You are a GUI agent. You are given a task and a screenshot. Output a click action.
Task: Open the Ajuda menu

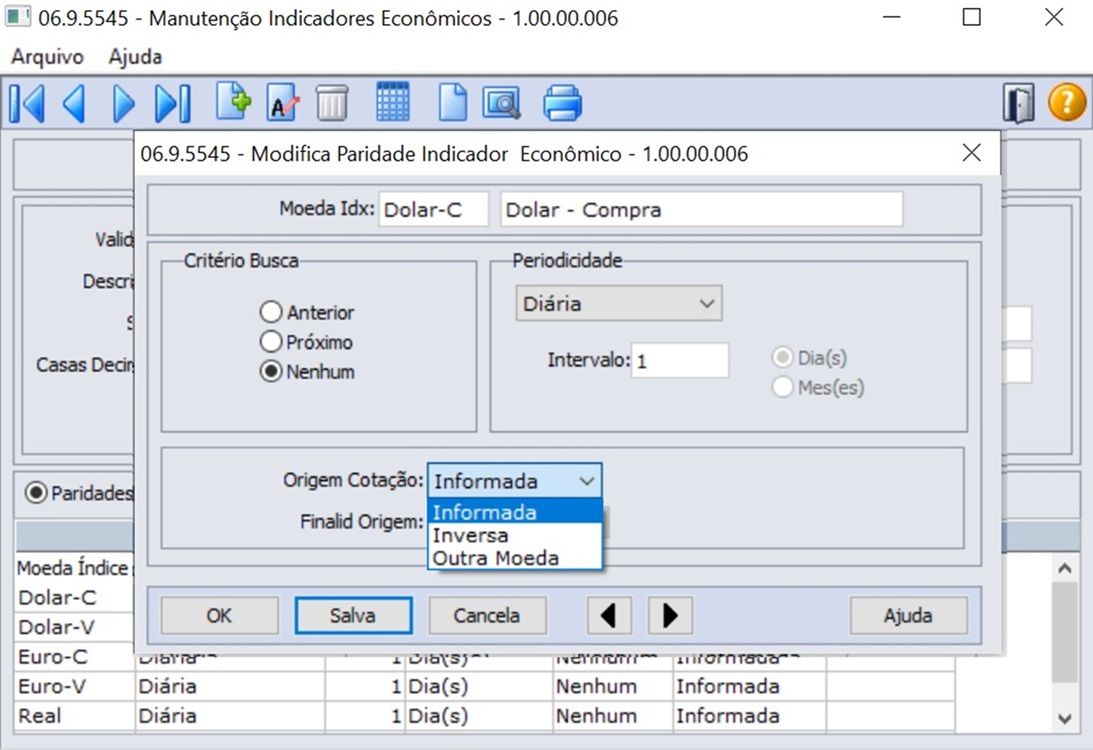pos(135,56)
